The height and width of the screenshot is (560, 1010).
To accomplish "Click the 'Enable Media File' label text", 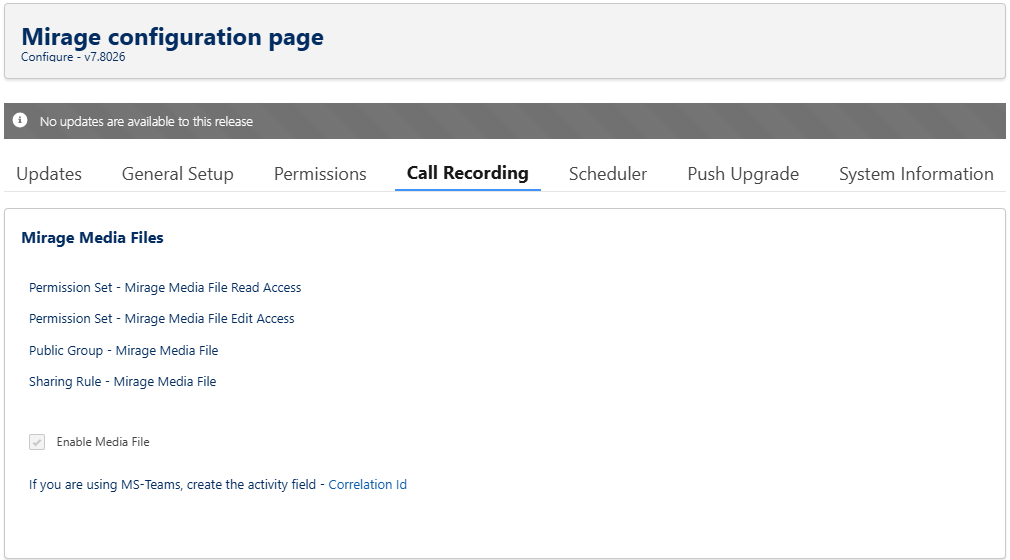I will pos(103,442).
